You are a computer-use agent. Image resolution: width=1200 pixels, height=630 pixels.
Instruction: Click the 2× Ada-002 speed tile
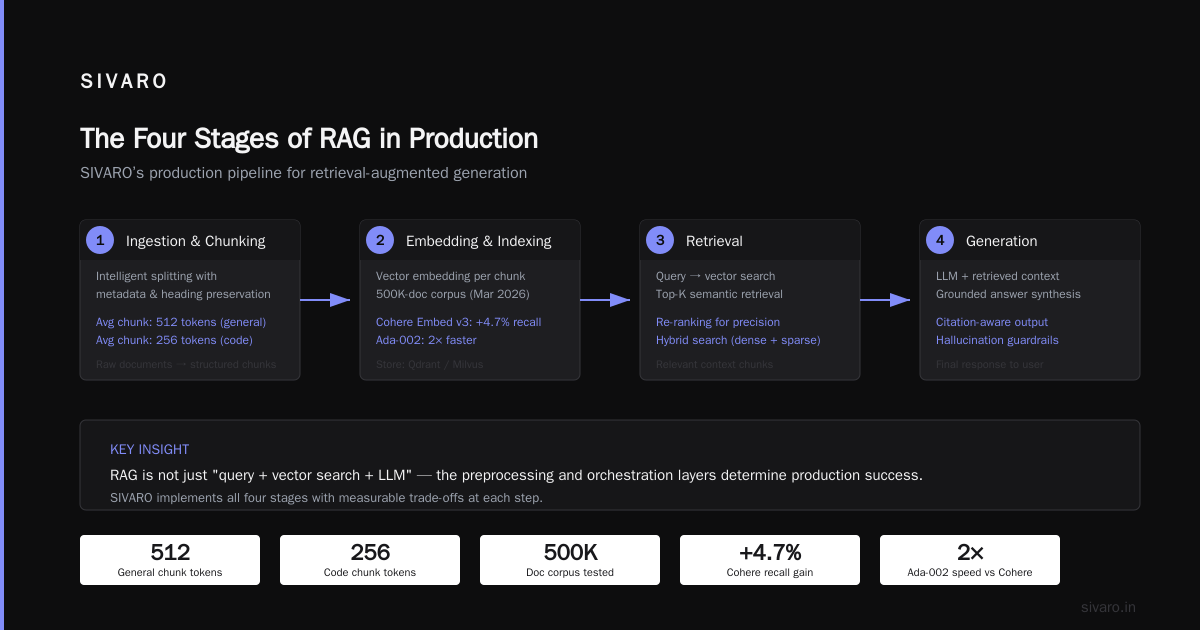pyautogui.click(x=970, y=560)
